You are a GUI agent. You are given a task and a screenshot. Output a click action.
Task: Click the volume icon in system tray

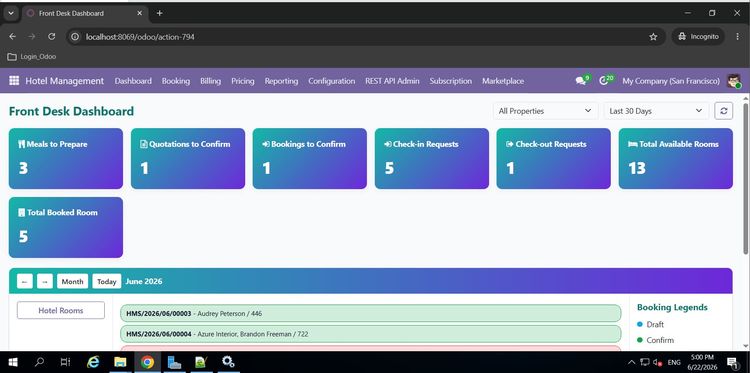pos(658,362)
